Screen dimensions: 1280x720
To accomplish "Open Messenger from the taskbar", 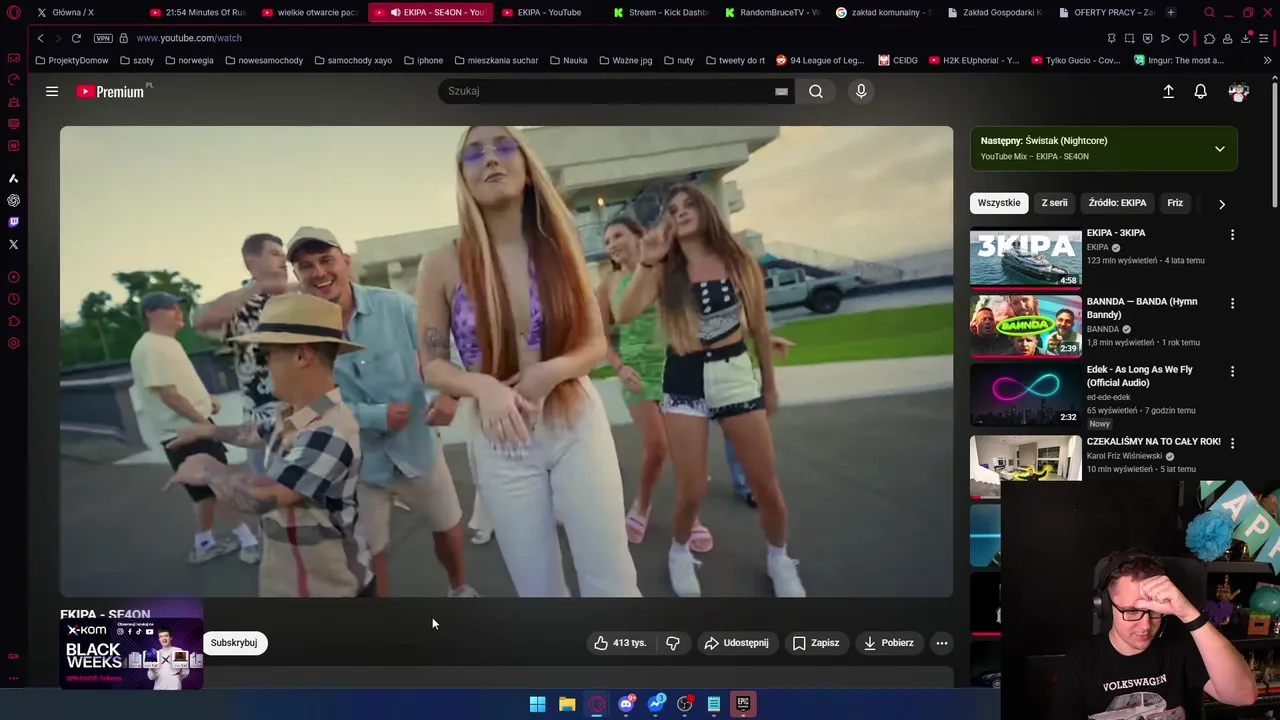I will [x=655, y=704].
